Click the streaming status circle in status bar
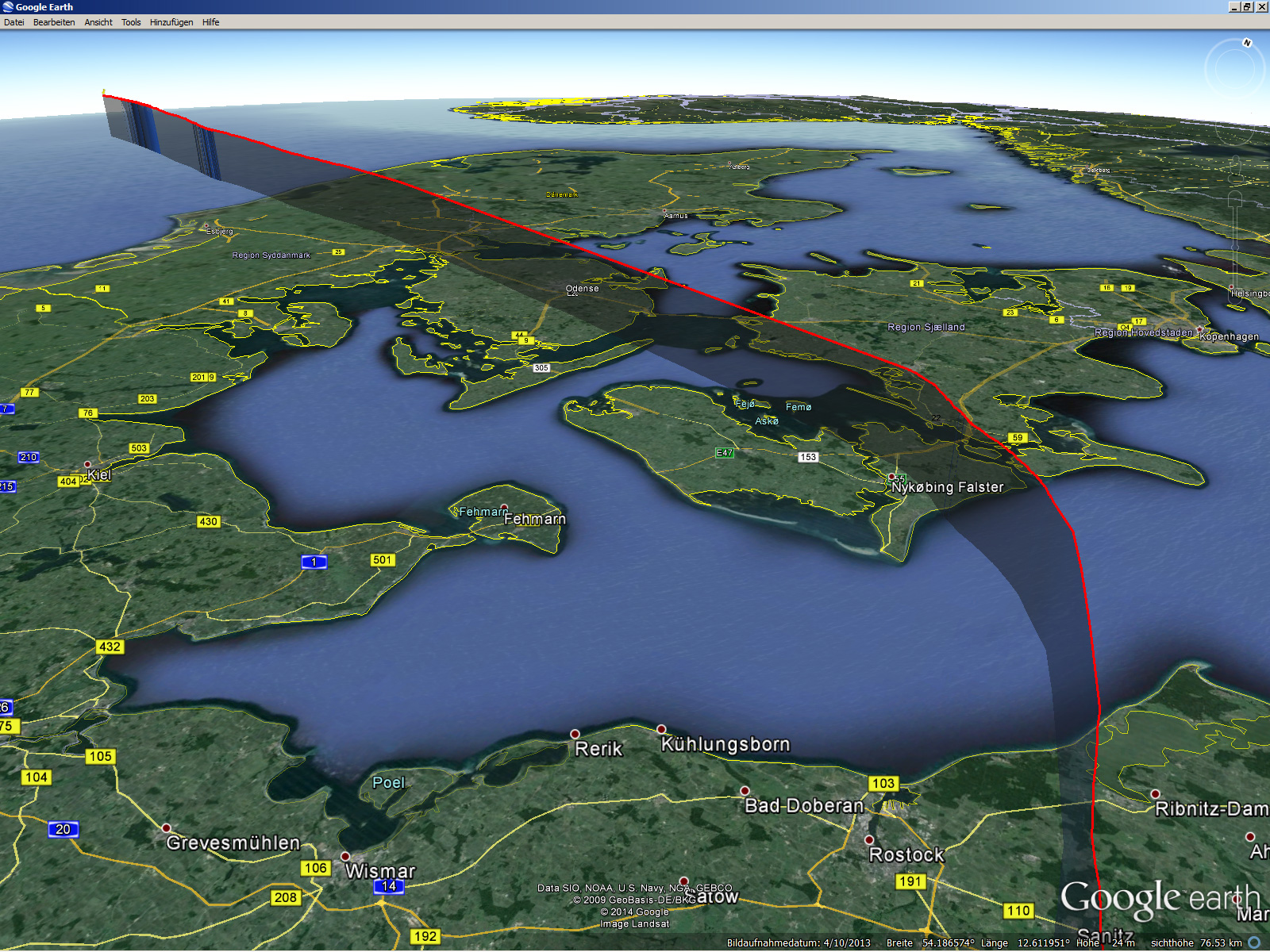1270x952 pixels. pos(1254,942)
